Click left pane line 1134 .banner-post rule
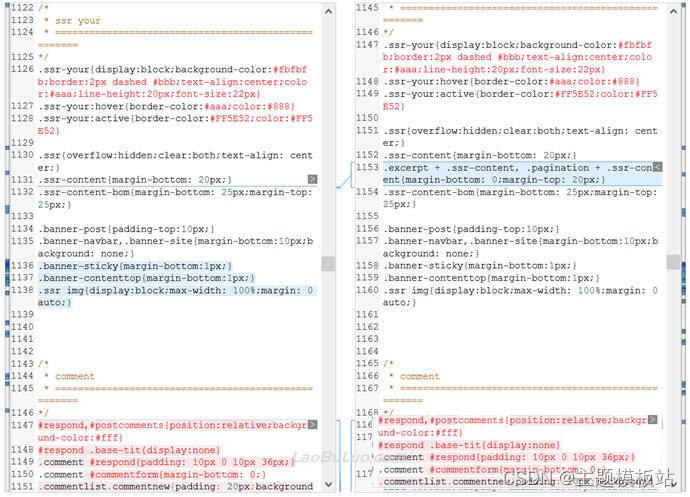 (126, 229)
